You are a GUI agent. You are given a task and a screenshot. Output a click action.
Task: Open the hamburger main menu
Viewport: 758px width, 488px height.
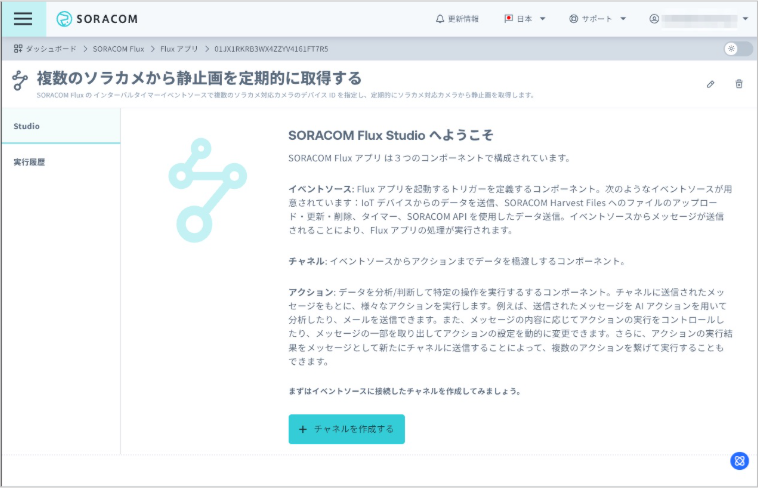pyautogui.click(x=23, y=19)
